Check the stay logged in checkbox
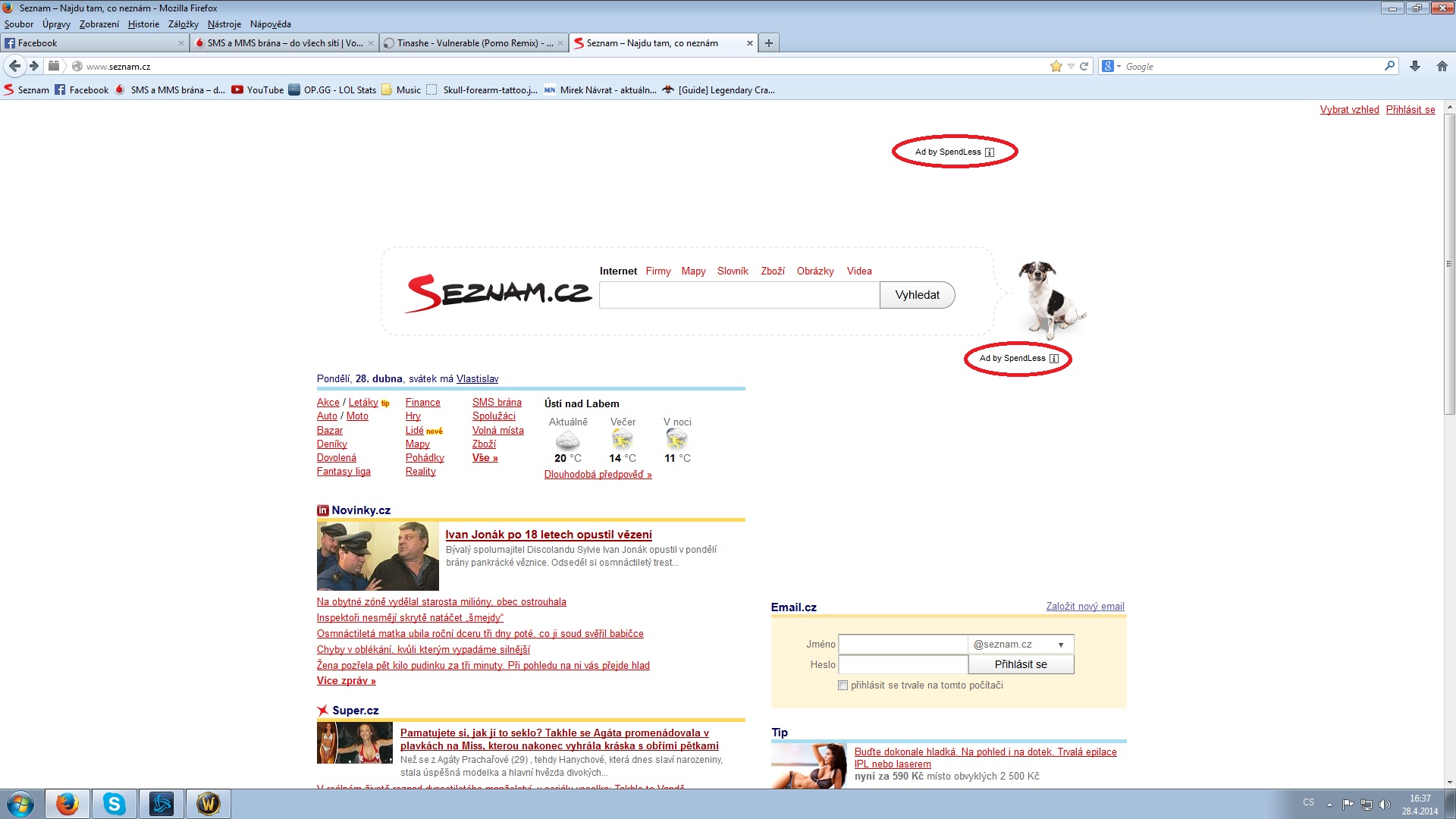1456x819 pixels. (843, 686)
